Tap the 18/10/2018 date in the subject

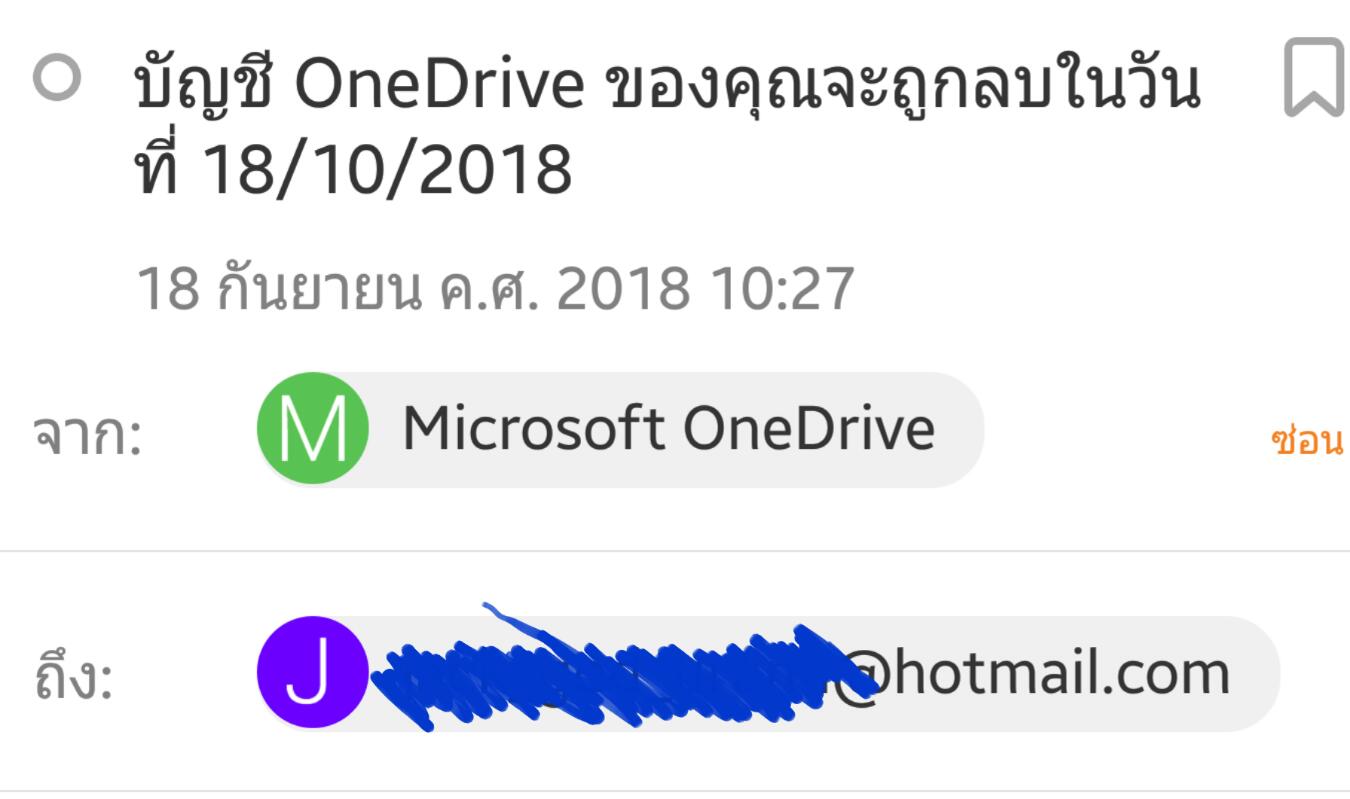click(x=387, y=168)
